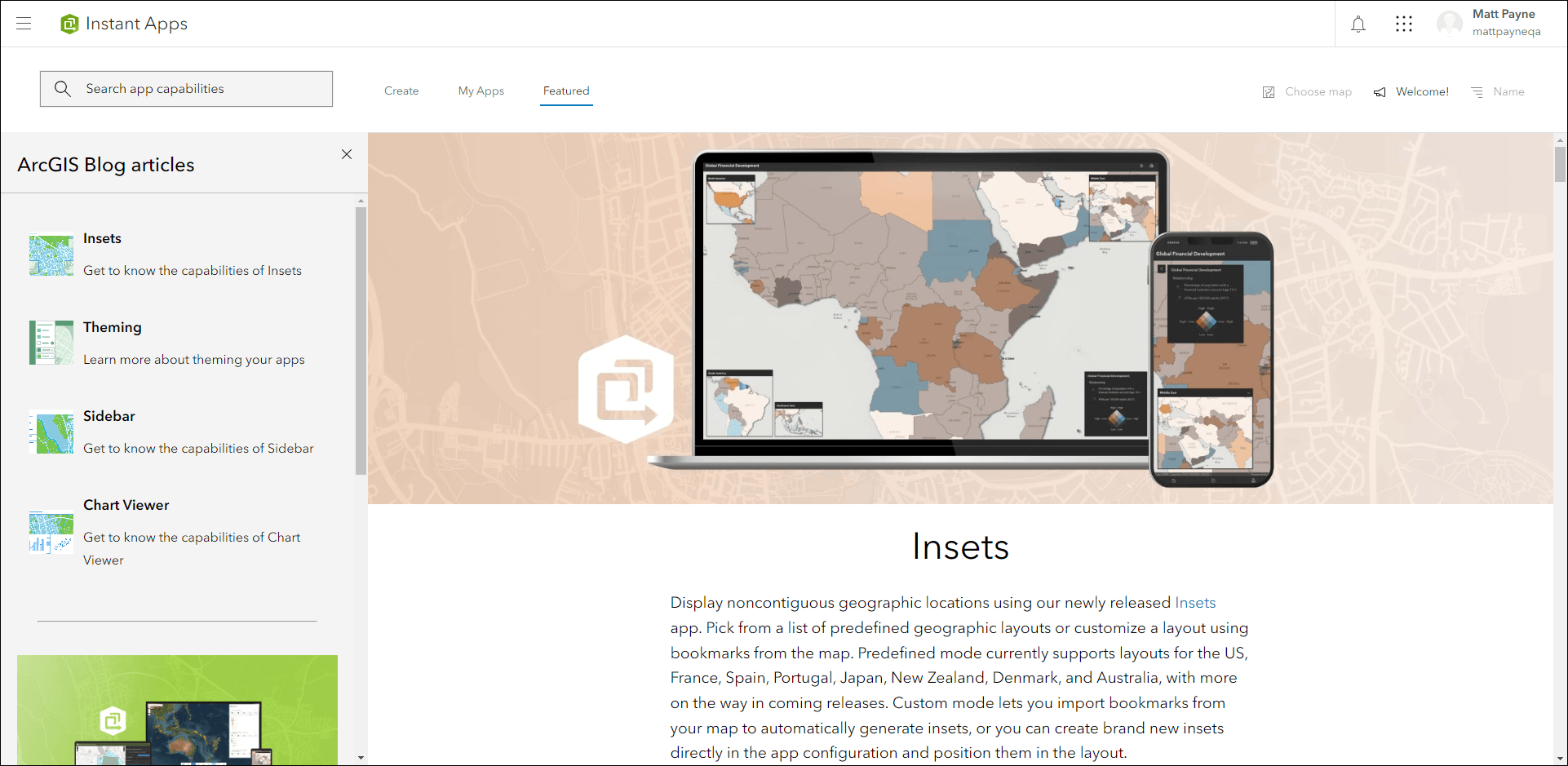Open the Insets blog article title
The width and height of the screenshot is (1568, 766).
(102, 238)
